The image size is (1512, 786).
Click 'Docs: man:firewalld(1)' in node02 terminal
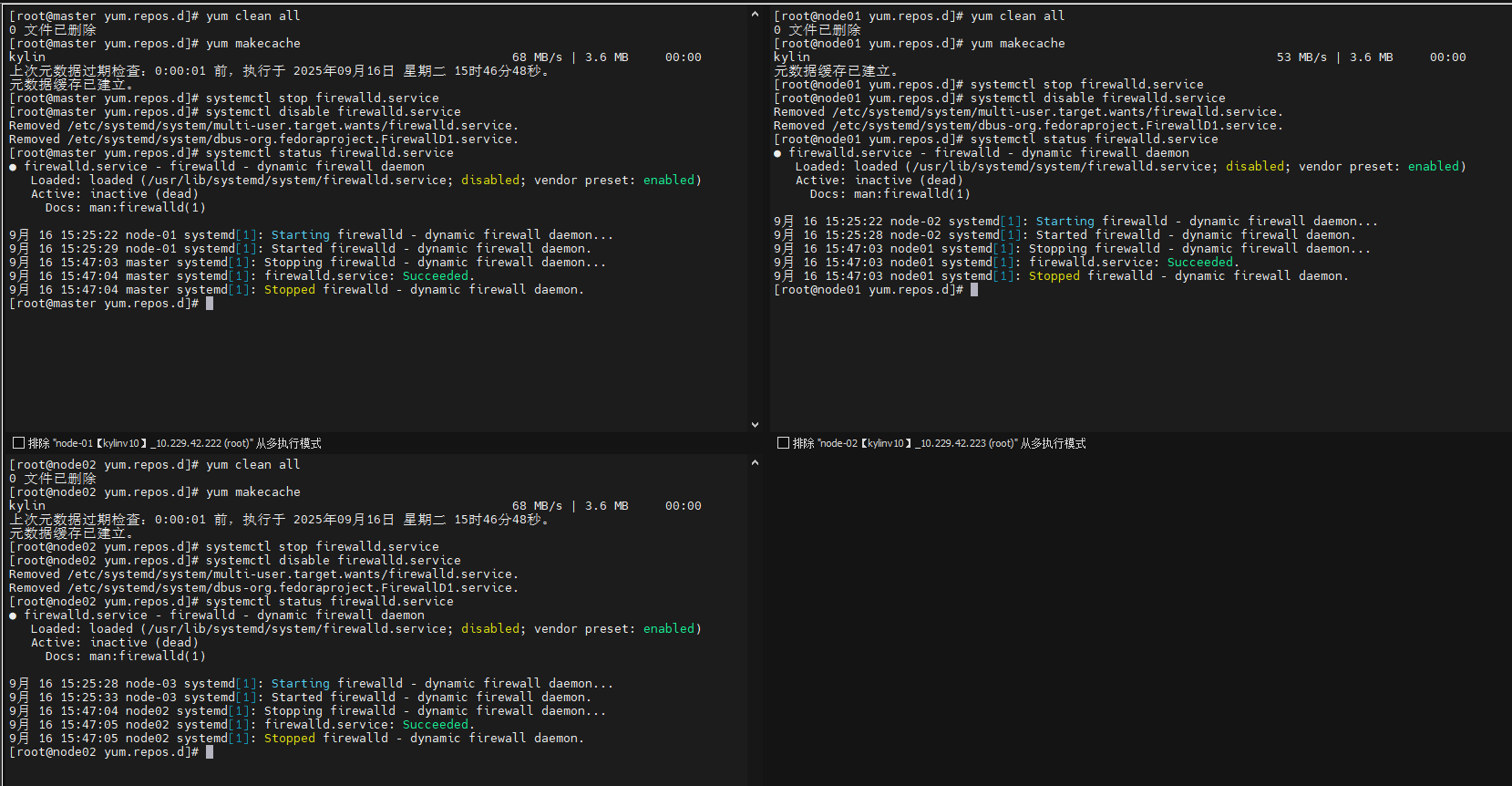[126, 657]
